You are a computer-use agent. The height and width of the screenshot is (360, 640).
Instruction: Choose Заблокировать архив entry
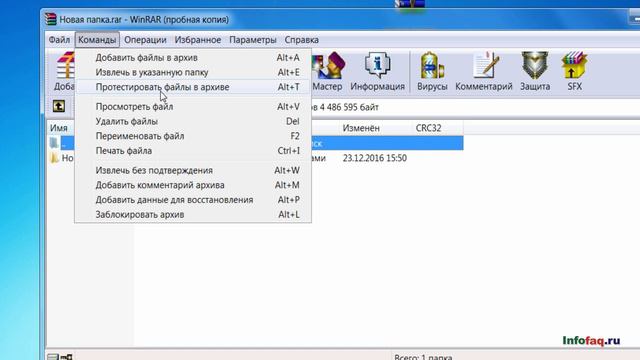(193, 214)
